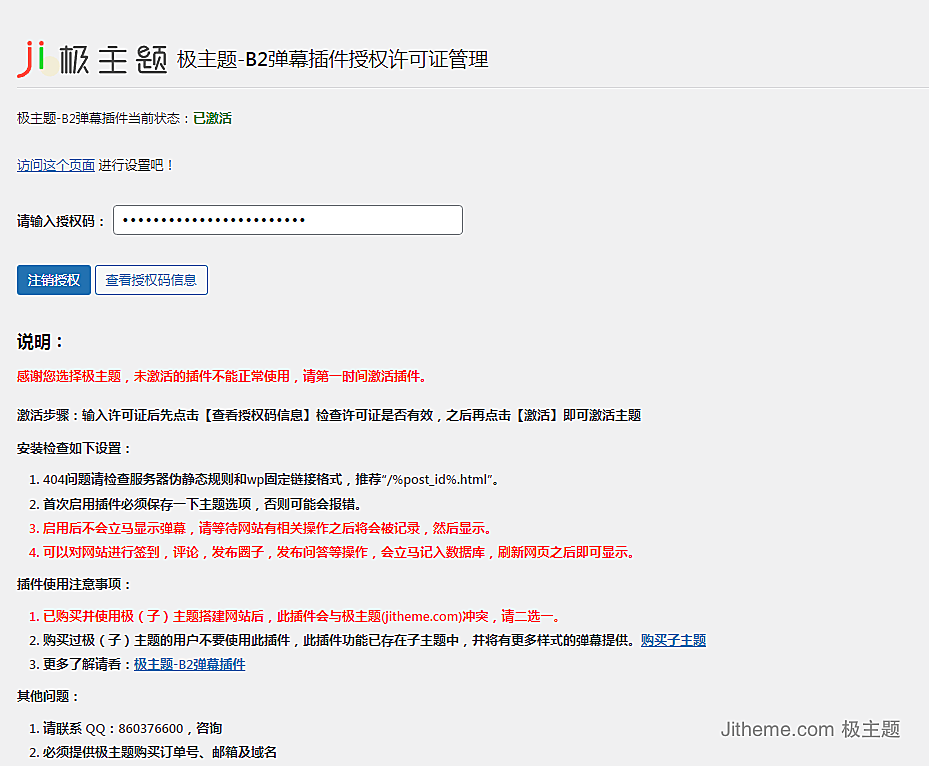Click the 必须提供极主题购买订单号 item

[x=160, y=752]
